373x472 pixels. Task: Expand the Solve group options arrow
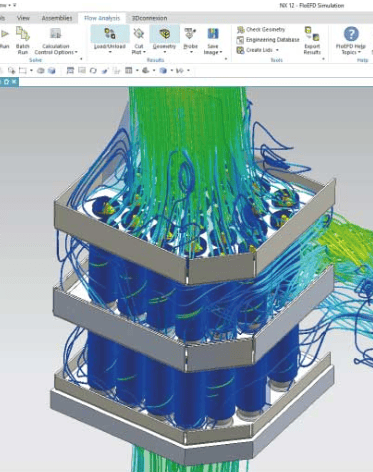(81, 59)
